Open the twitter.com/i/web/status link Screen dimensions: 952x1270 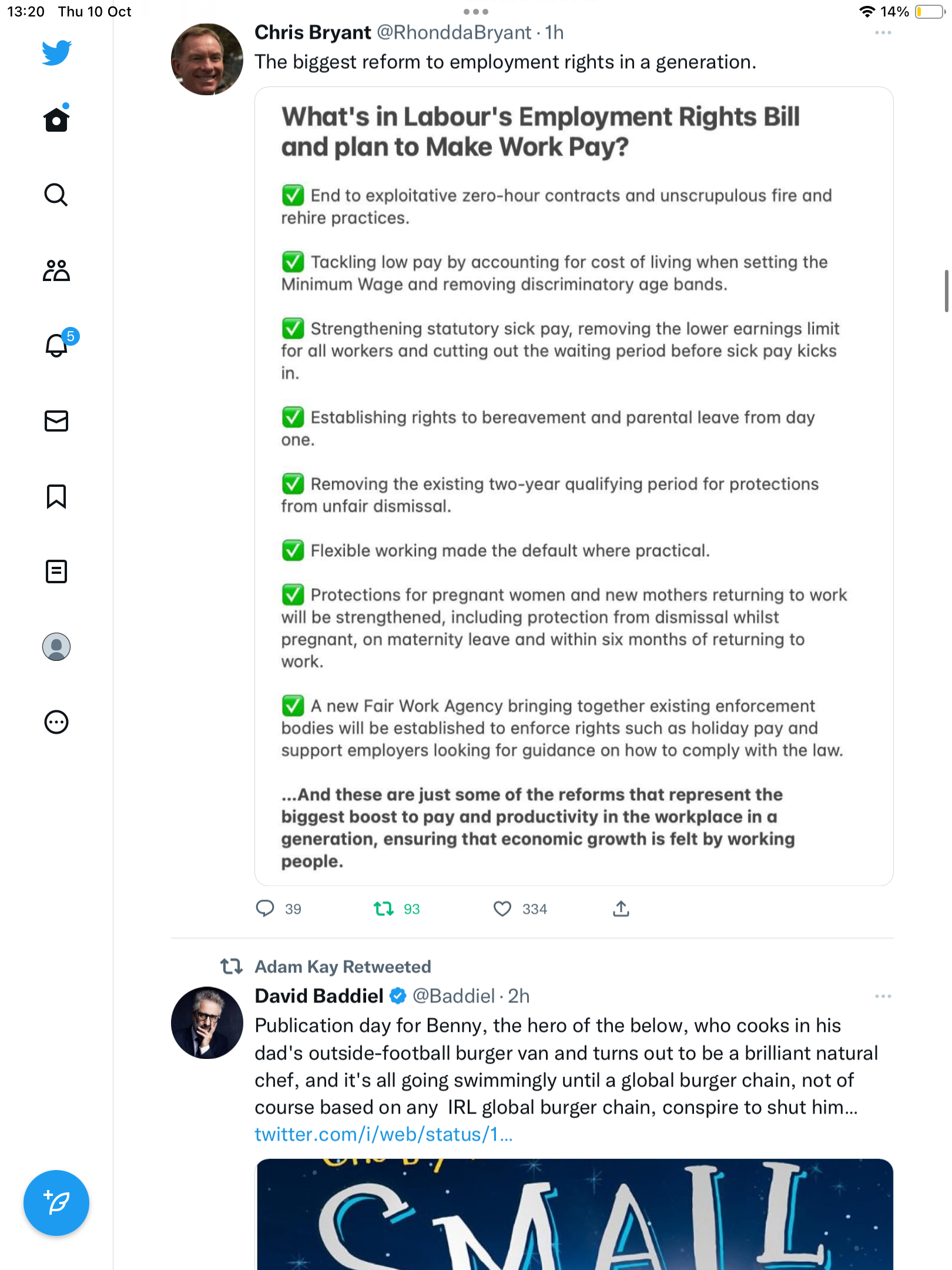pos(384,1134)
